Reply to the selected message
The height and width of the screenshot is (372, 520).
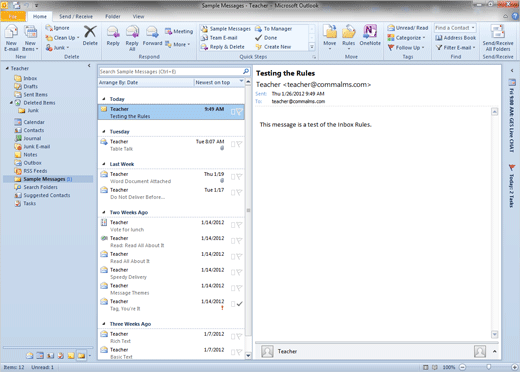click(113, 36)
